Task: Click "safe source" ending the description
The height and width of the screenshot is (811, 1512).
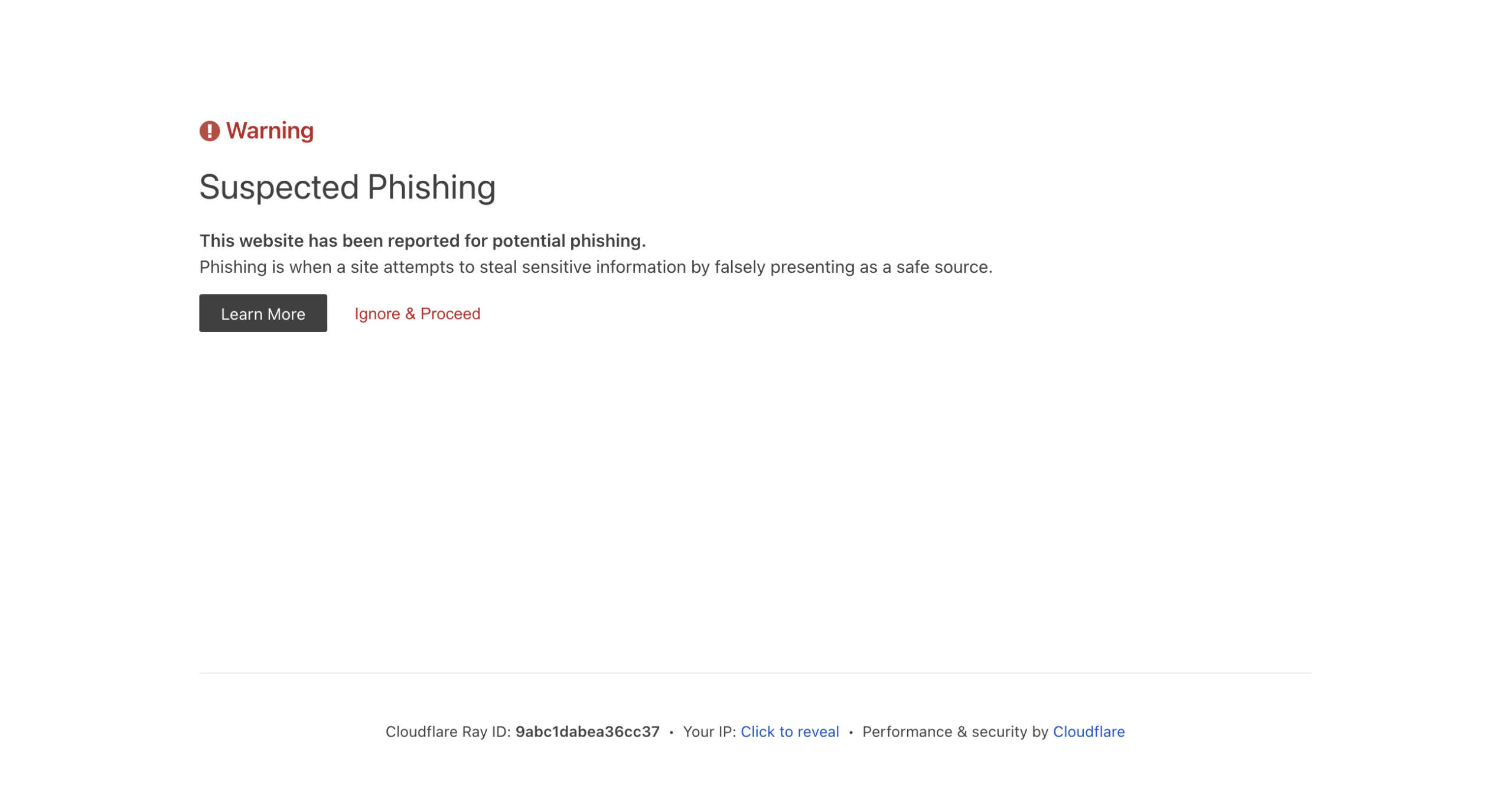Action: [x=943, y=267]
